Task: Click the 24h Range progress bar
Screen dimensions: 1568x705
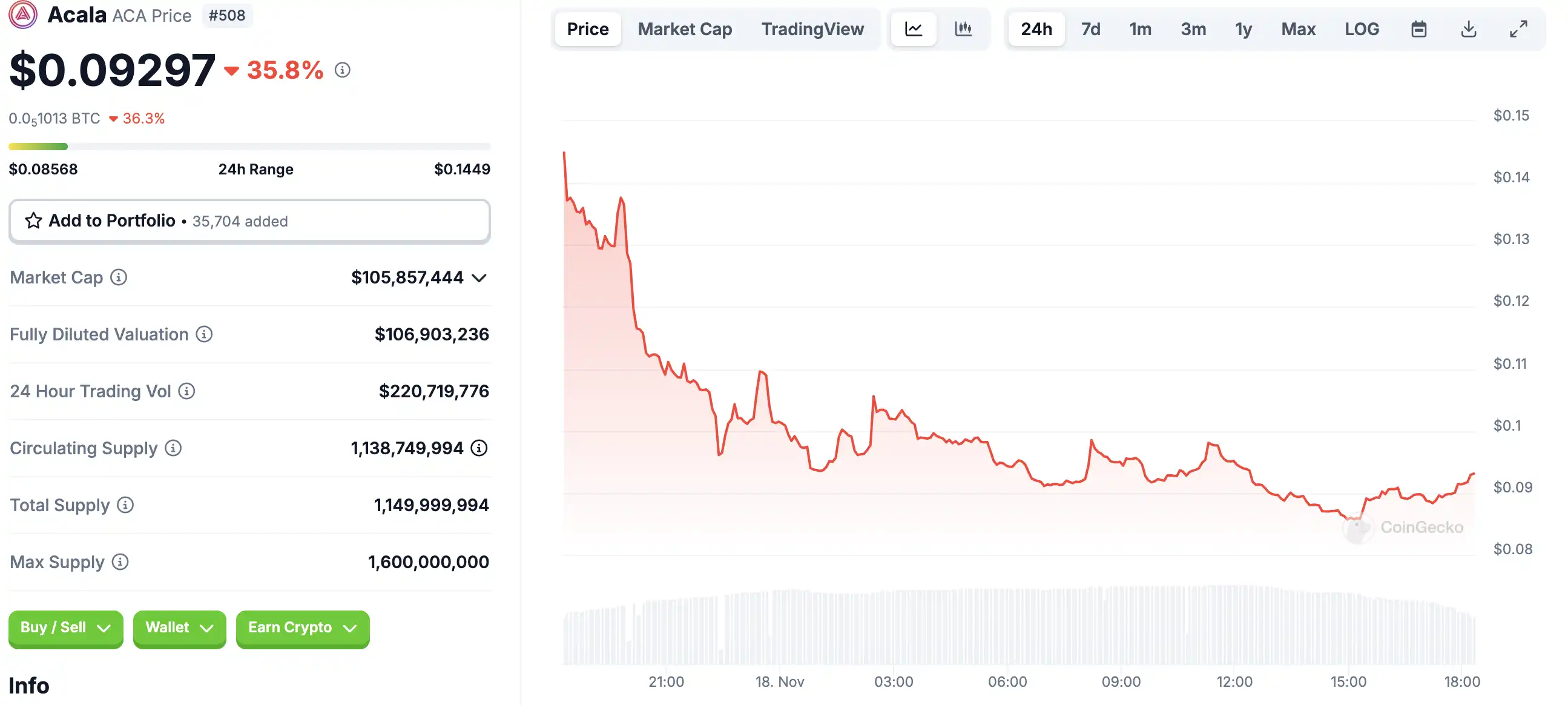Action: tap(249, 147)
